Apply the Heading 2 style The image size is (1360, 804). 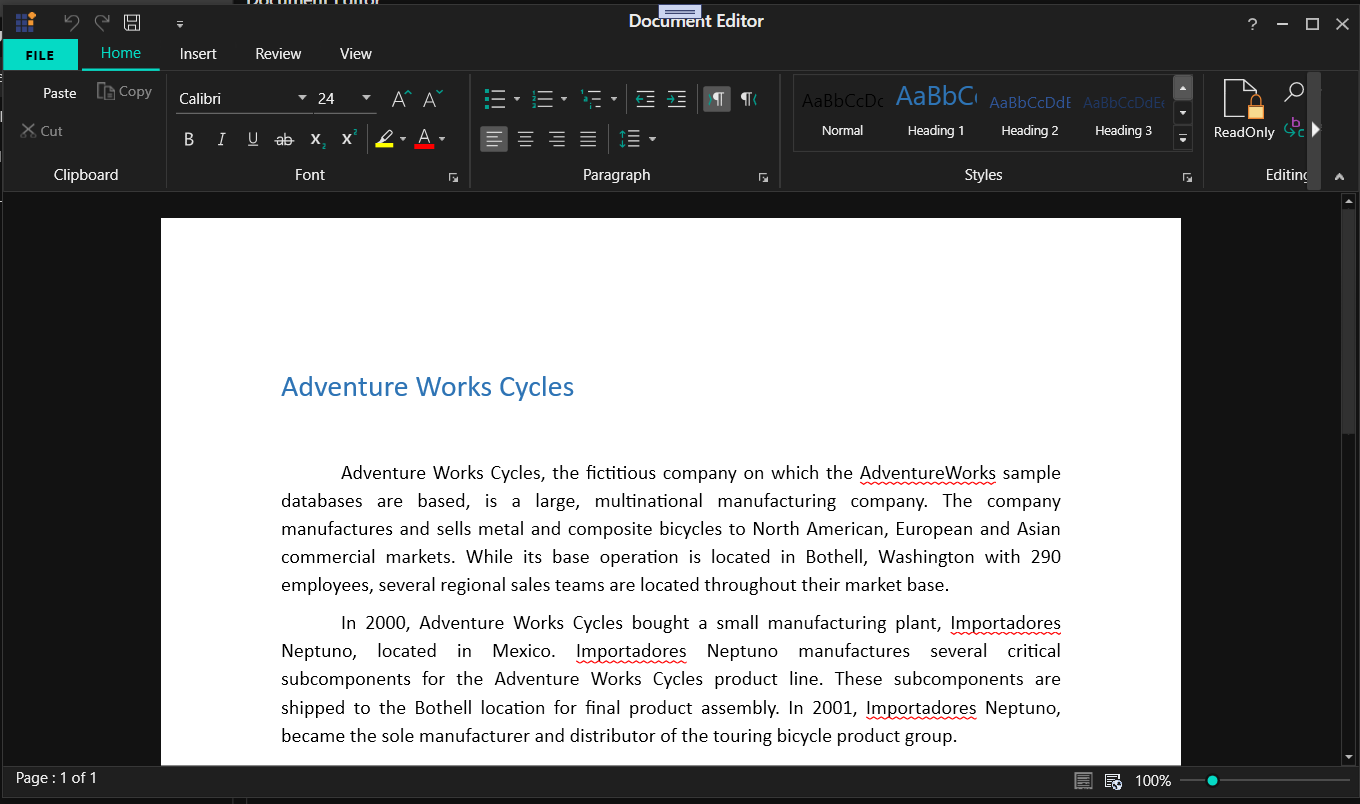[1030, 113]
